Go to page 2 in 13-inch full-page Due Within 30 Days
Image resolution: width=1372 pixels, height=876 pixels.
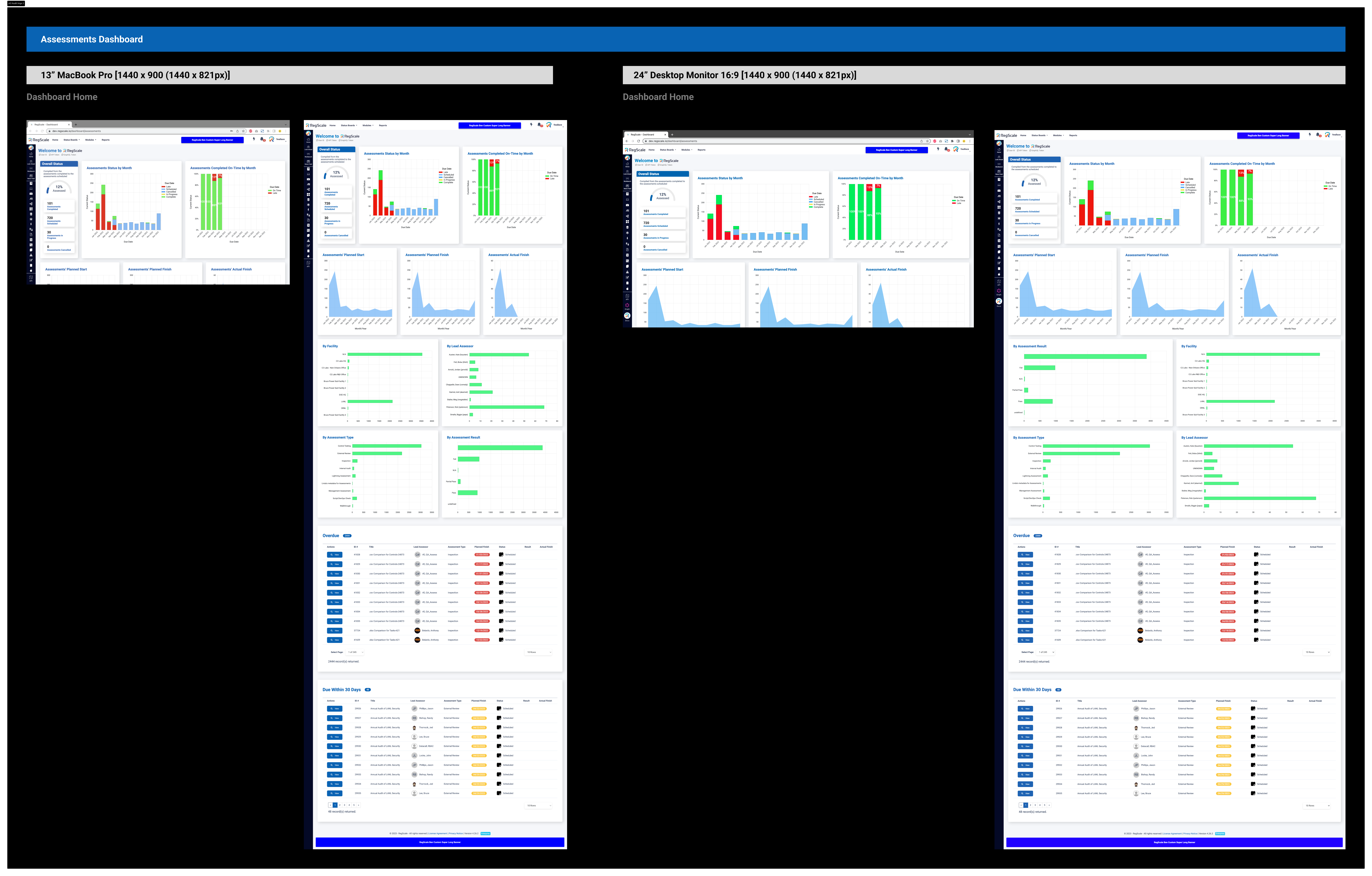click(x=340, y=805)
